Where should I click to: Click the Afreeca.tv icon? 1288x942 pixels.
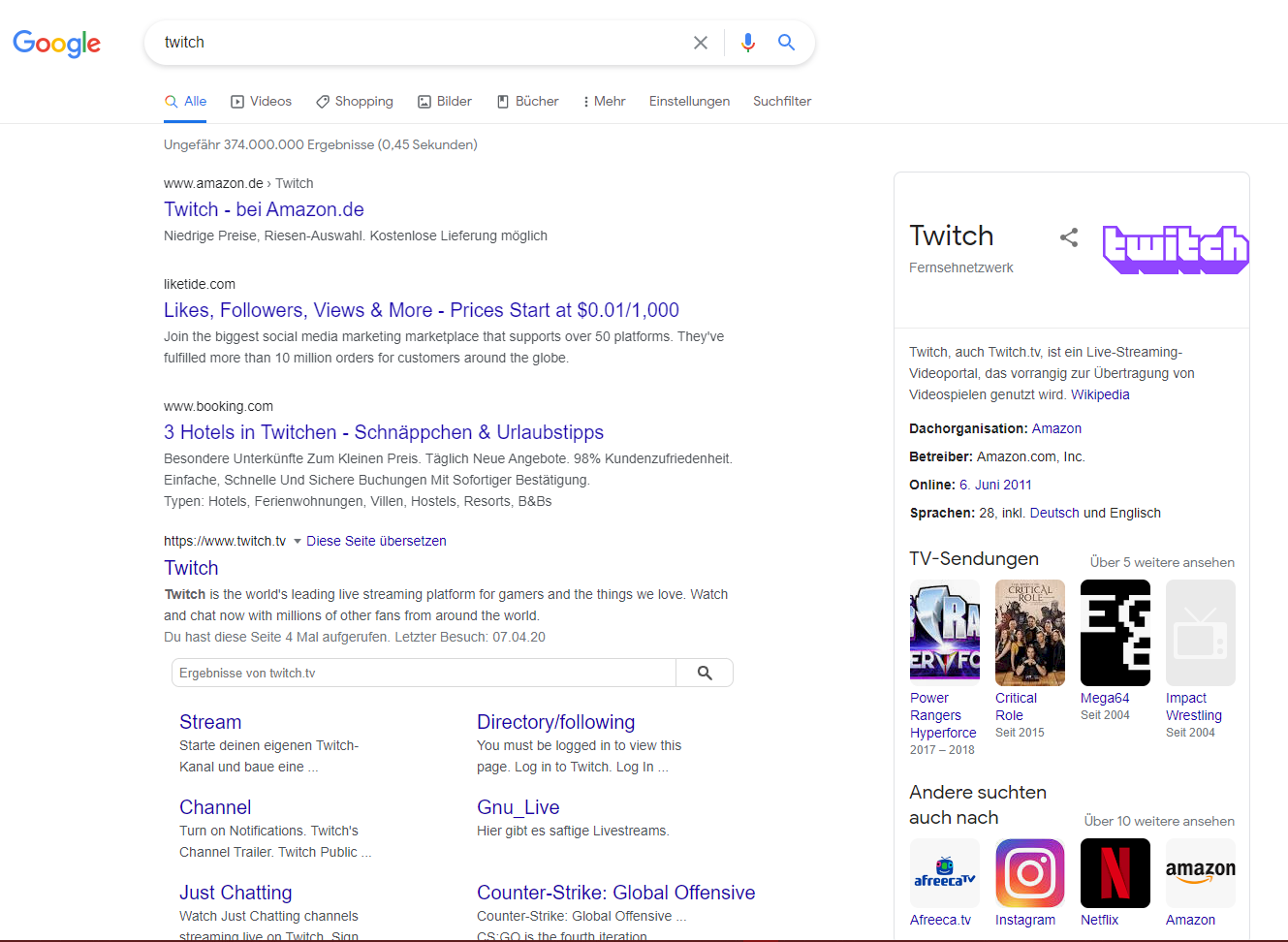click(x=945, y=873)
